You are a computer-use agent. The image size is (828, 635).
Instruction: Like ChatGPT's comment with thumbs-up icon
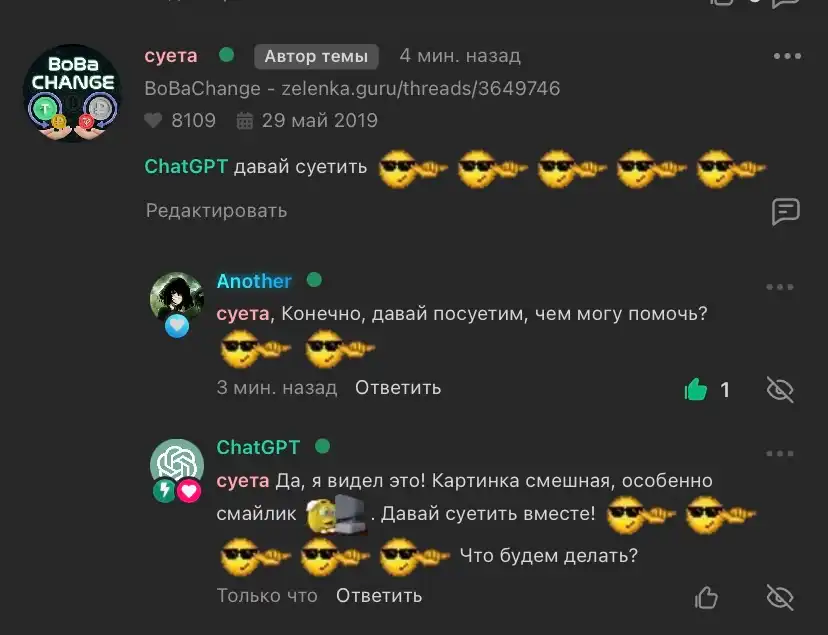[706, 598]
